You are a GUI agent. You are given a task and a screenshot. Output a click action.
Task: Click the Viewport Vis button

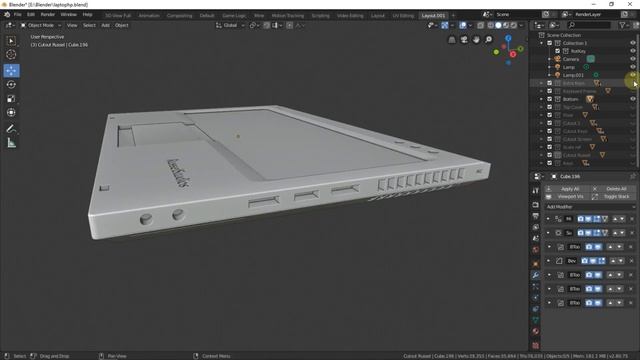click(567, 197)
